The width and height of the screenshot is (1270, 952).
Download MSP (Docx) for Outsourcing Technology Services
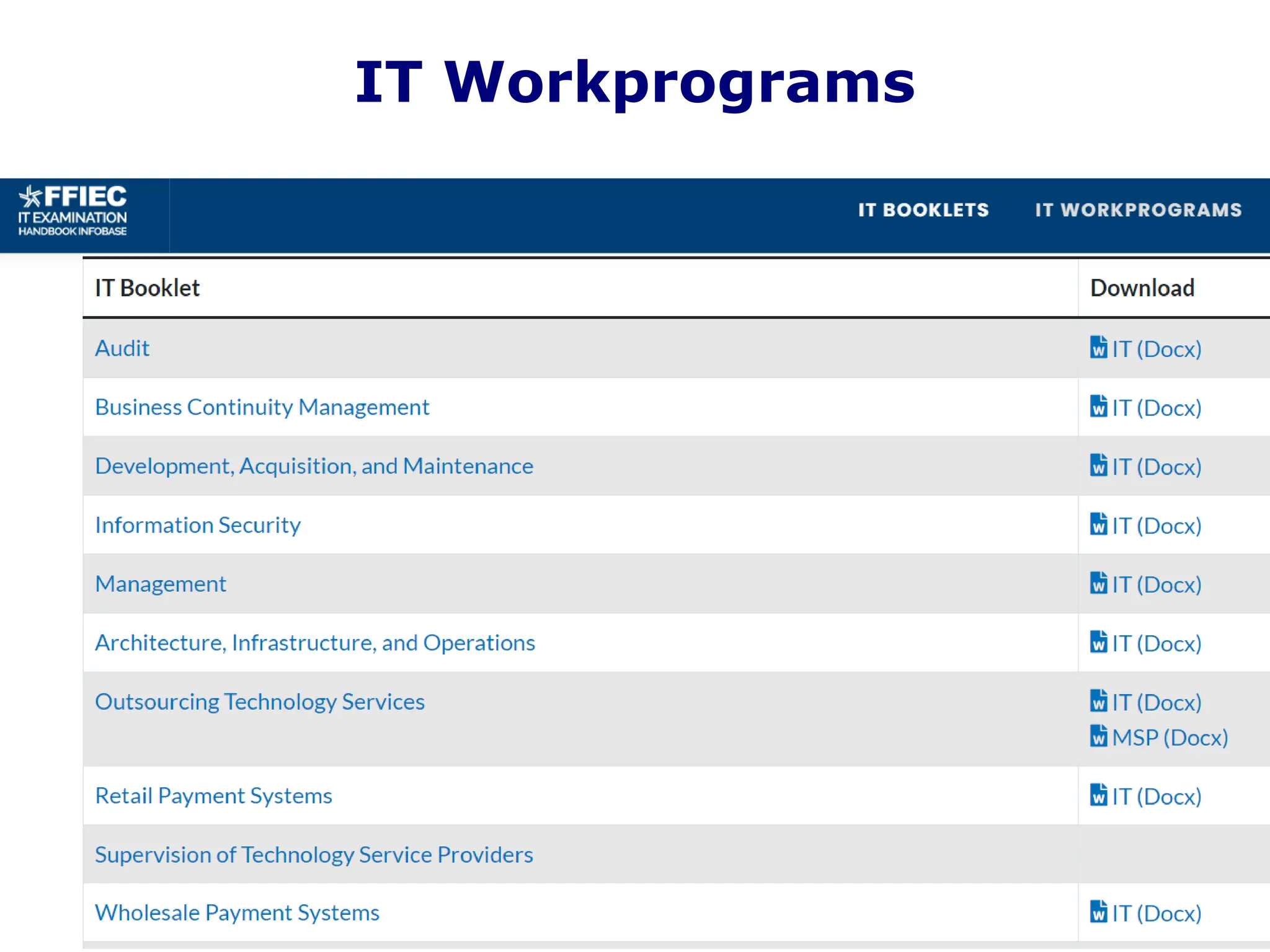click(1170, 738)
